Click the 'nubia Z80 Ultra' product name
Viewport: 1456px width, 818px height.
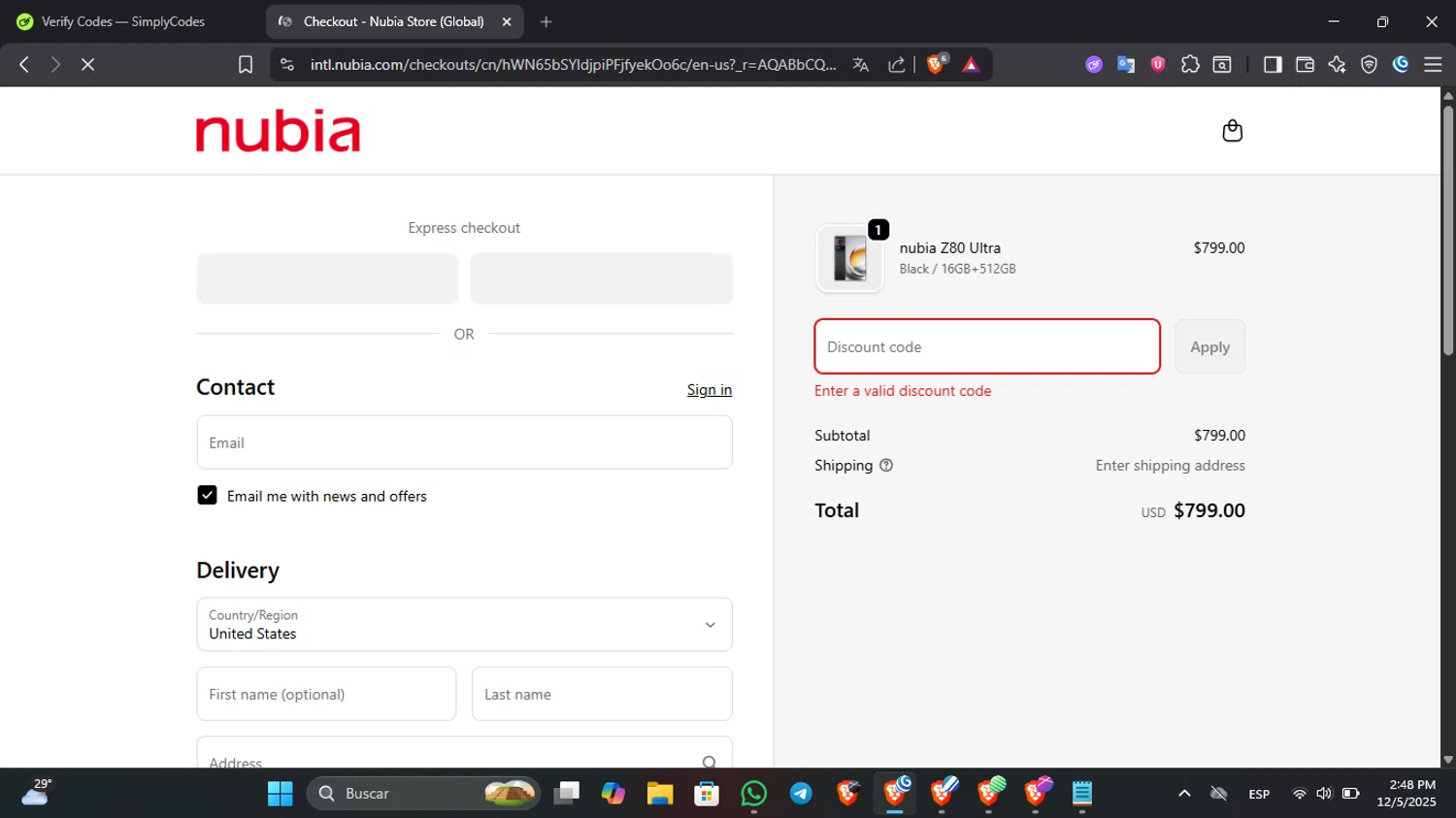(x=950, y=247)
